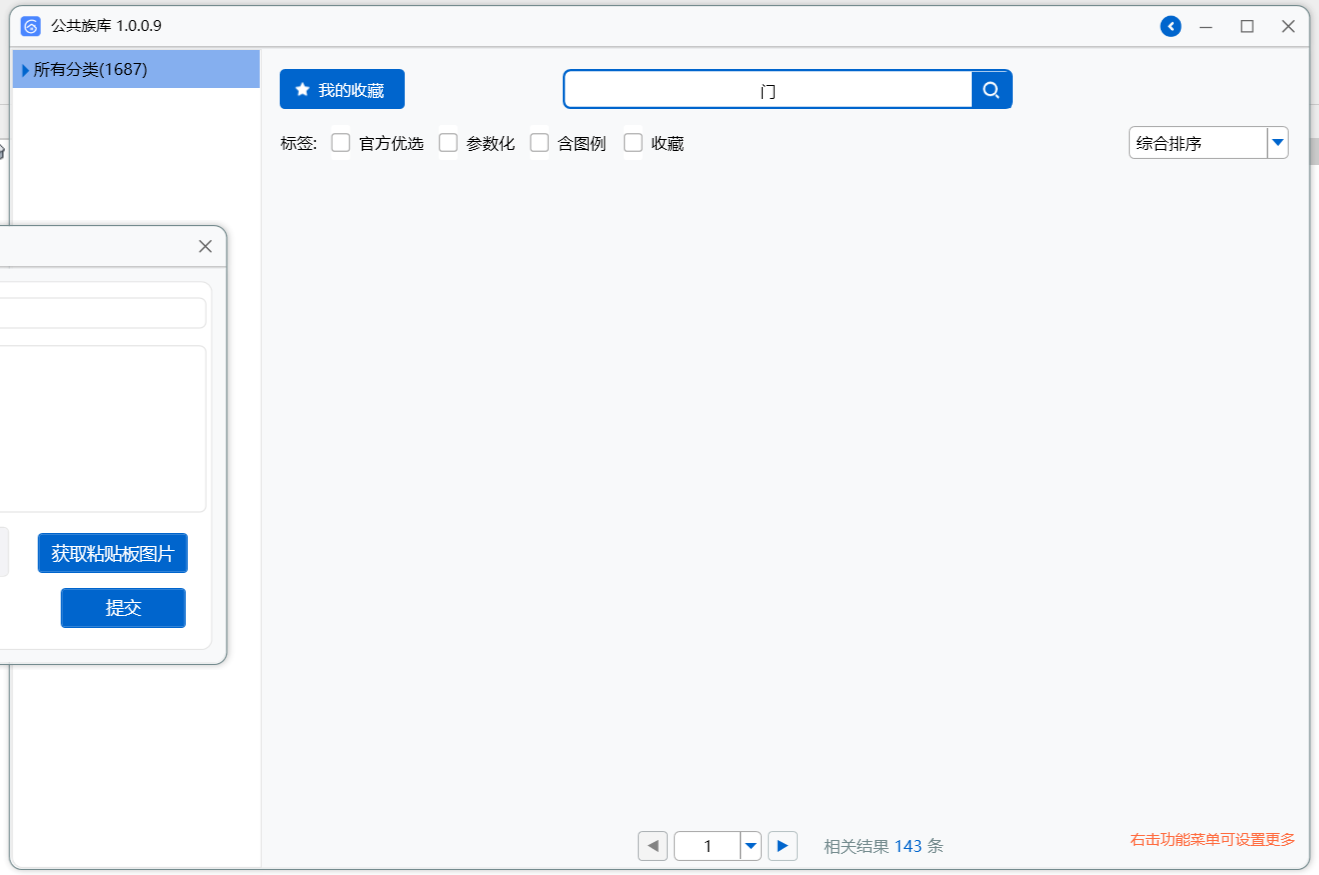Viewport: 1319px width, 875px height.
Task: Minimize the 公共族库 window
Action: (x=1206, y=27)
